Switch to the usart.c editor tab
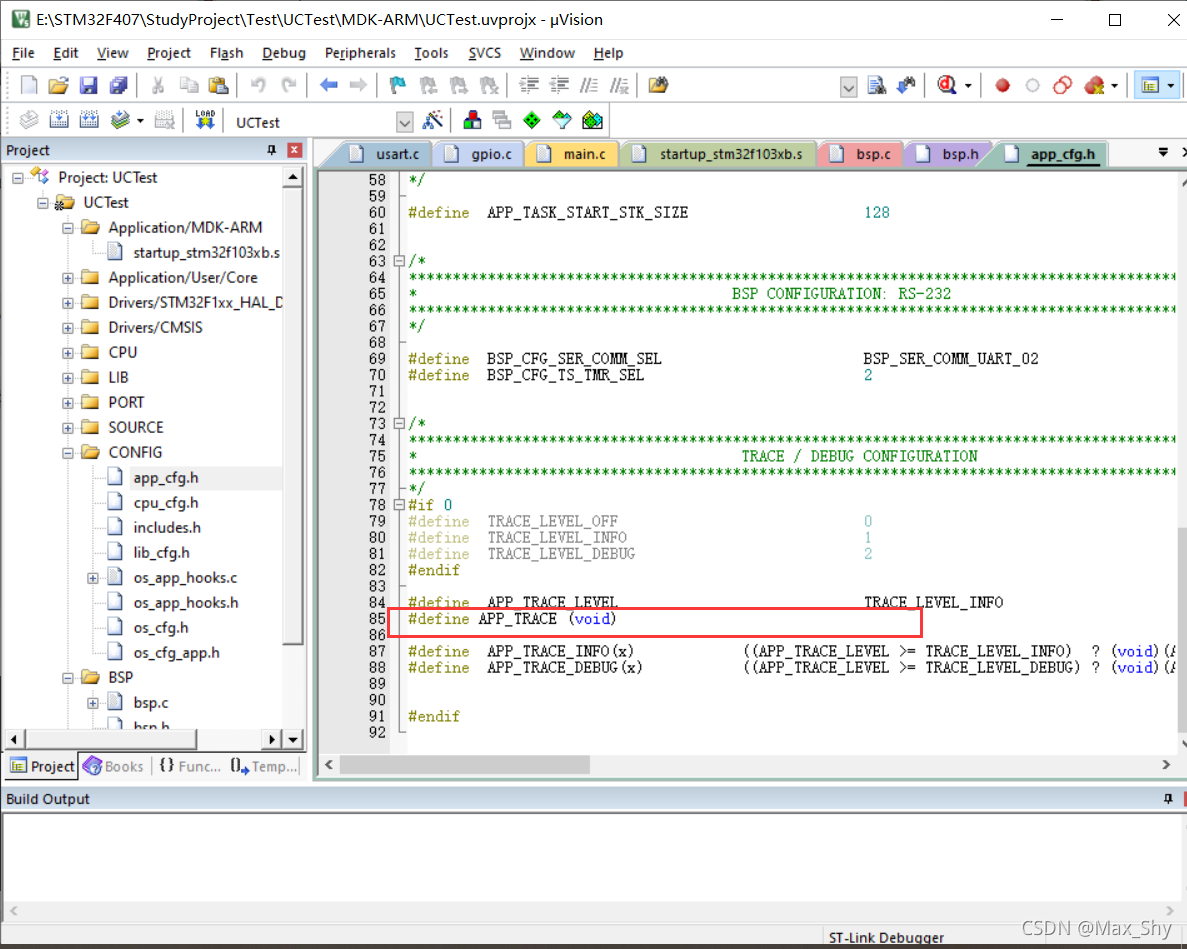This screenshot has height=949, width=1187. (x=388, y=154)
